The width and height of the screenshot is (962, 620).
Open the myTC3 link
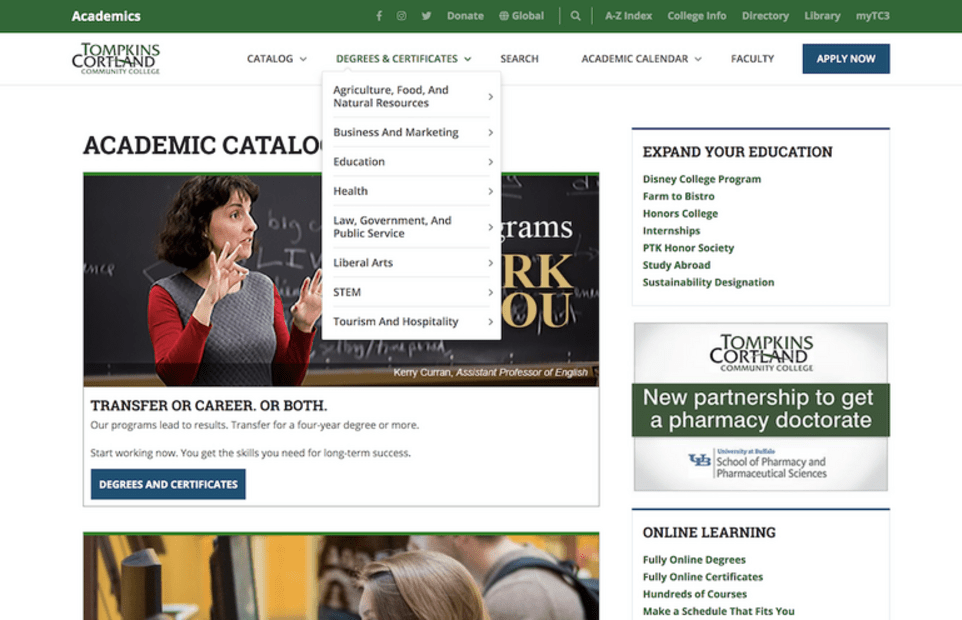point(872,16)
